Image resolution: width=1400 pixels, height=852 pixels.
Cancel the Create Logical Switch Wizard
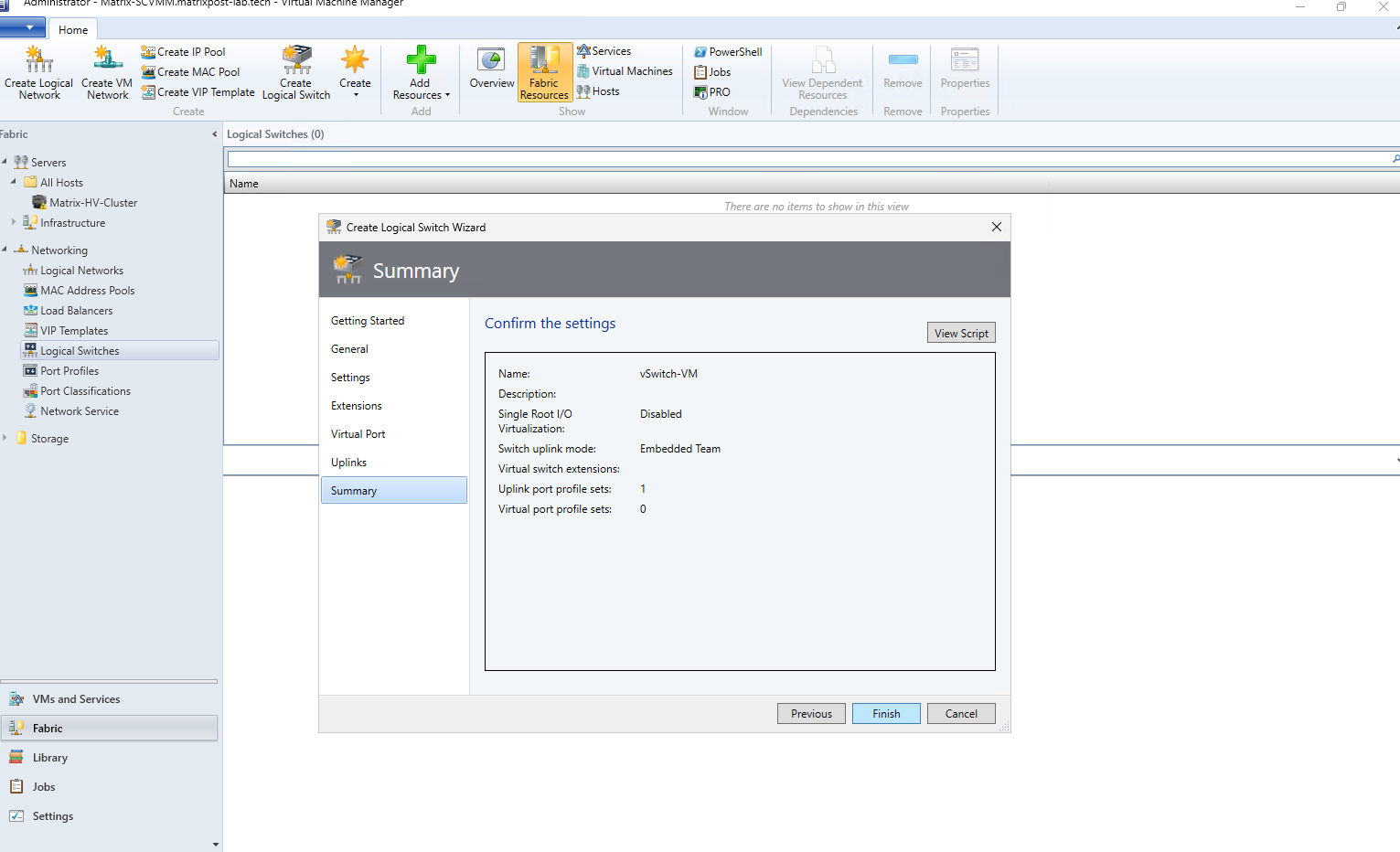coord(961,714)
